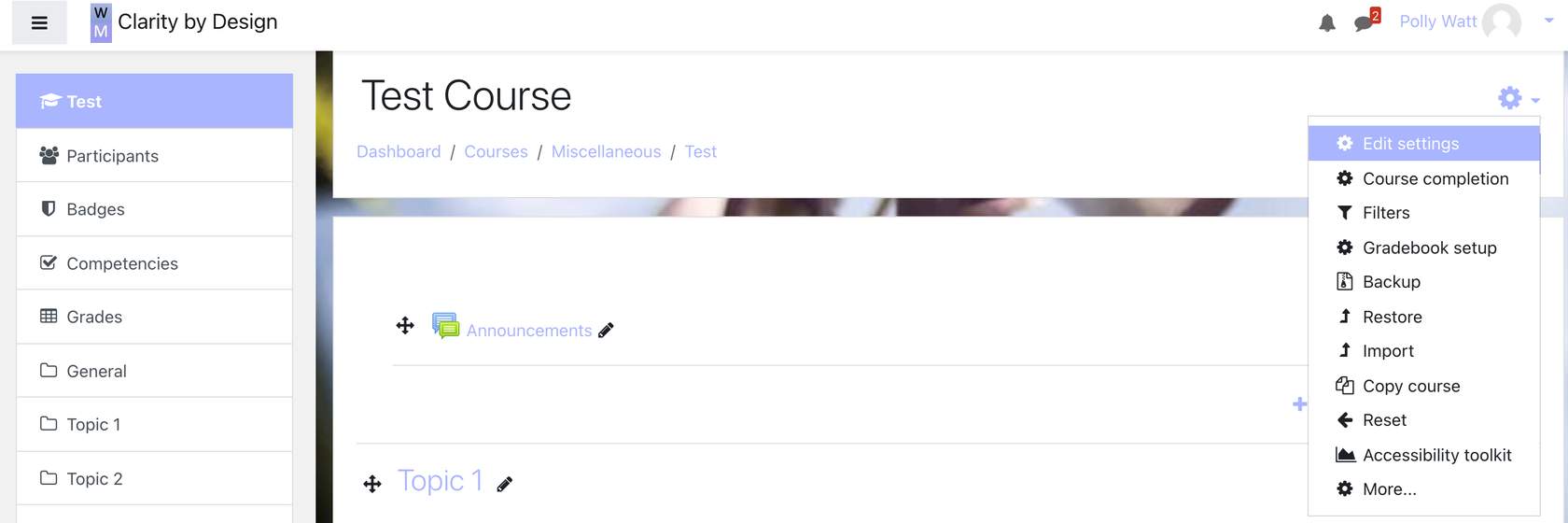Go to Miscellaneous in breadcrumb

[x=606, y=151]
